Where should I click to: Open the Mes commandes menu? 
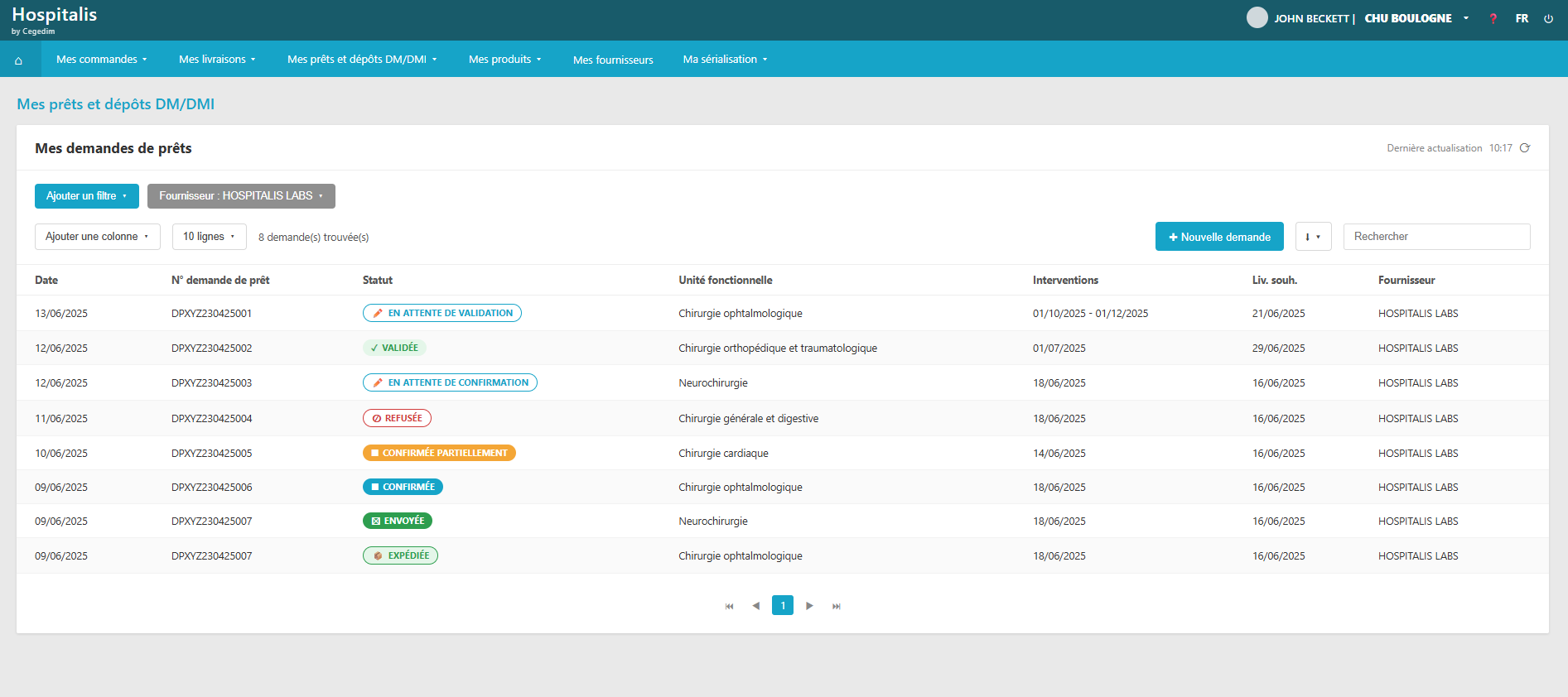coord(102,60)
